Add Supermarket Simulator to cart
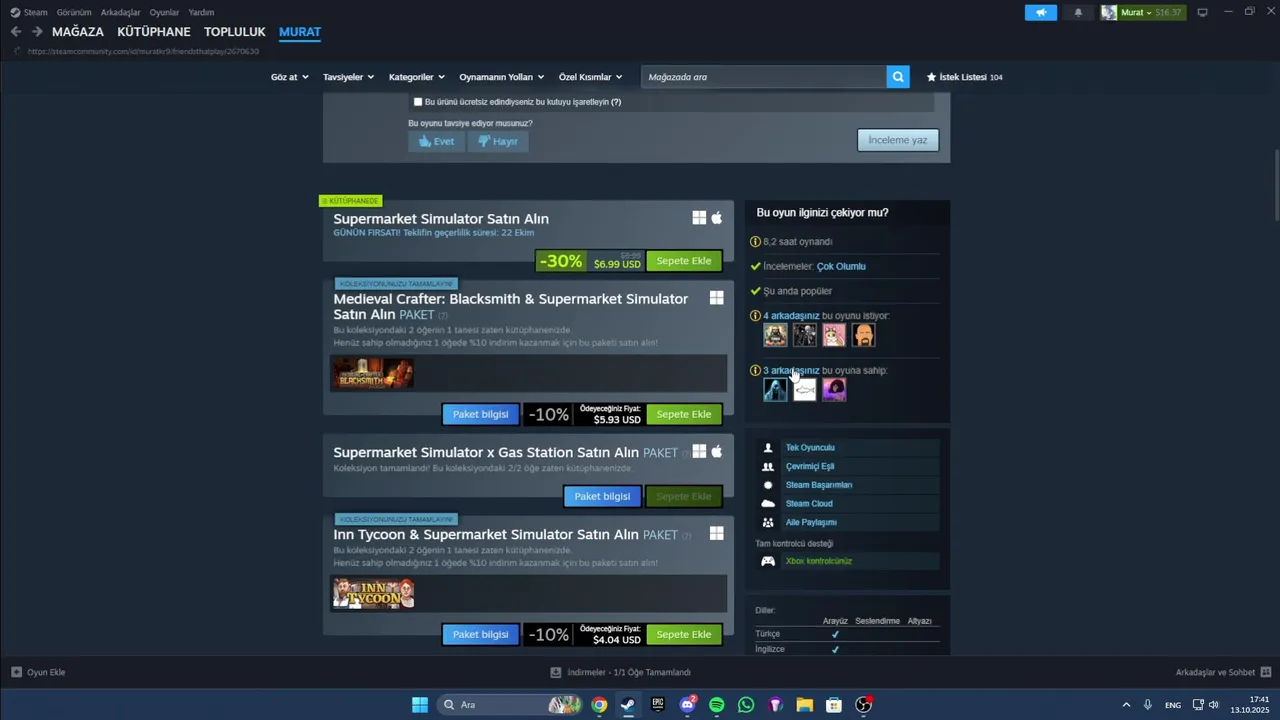1280x720 pixels. [x=684, y=261]
